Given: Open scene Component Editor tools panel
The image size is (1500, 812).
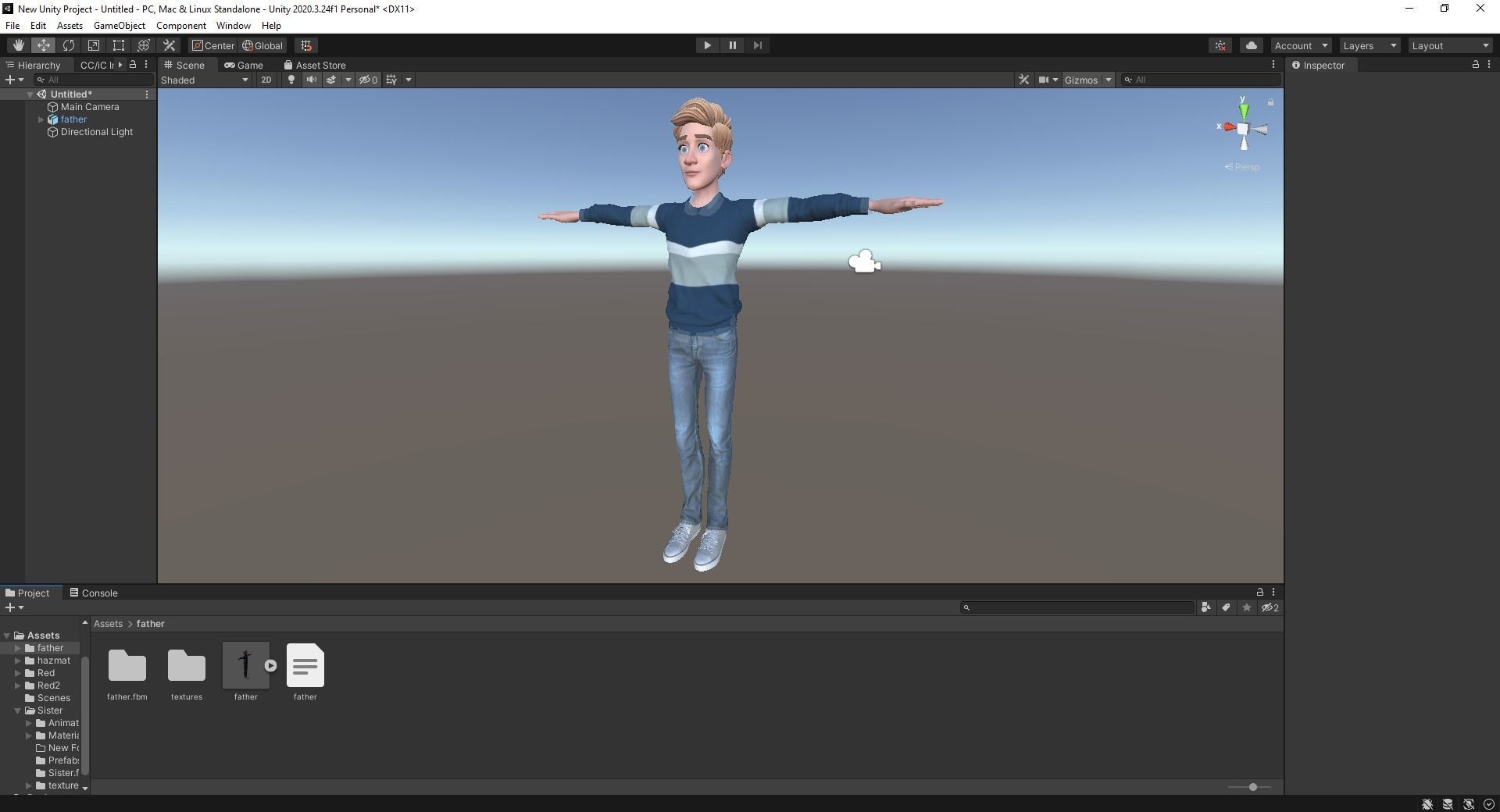Looking at the screenshot, I should pyautogui.click(x=1023, y=80).
